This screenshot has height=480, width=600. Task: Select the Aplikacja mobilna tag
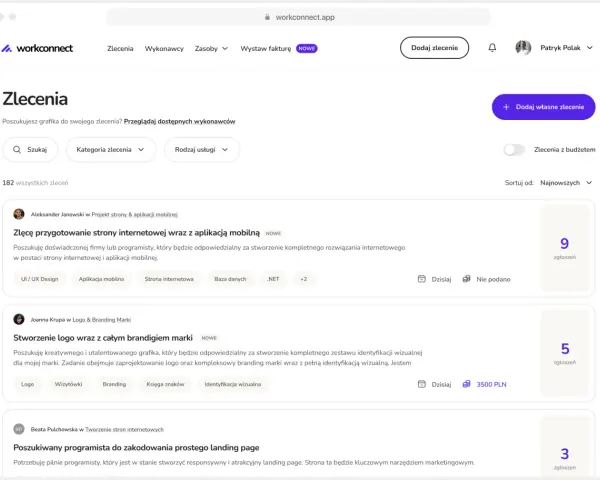(101, 279)
